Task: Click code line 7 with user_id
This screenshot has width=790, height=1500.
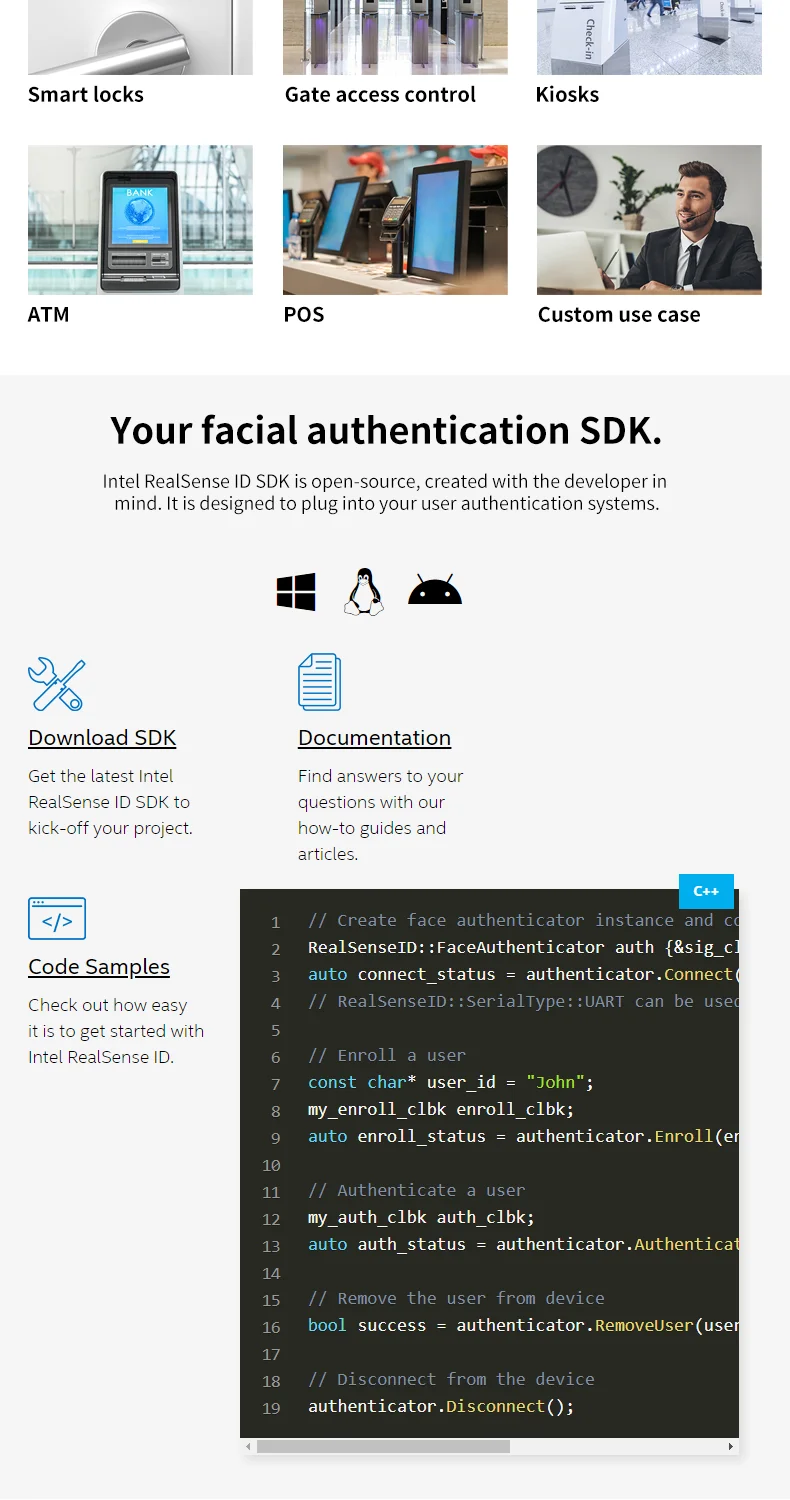Action: (x=451, y=1083)
